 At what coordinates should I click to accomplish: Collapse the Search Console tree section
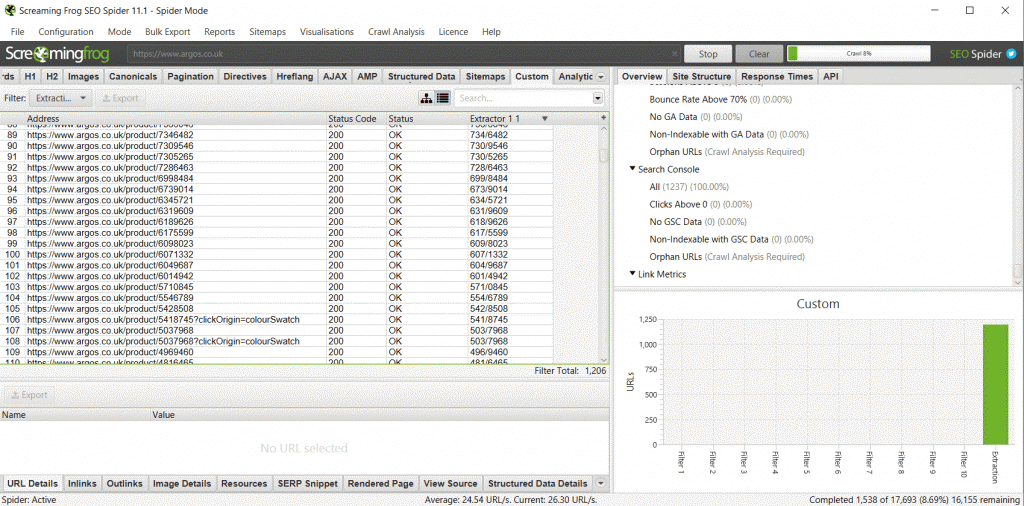(633, 169)
